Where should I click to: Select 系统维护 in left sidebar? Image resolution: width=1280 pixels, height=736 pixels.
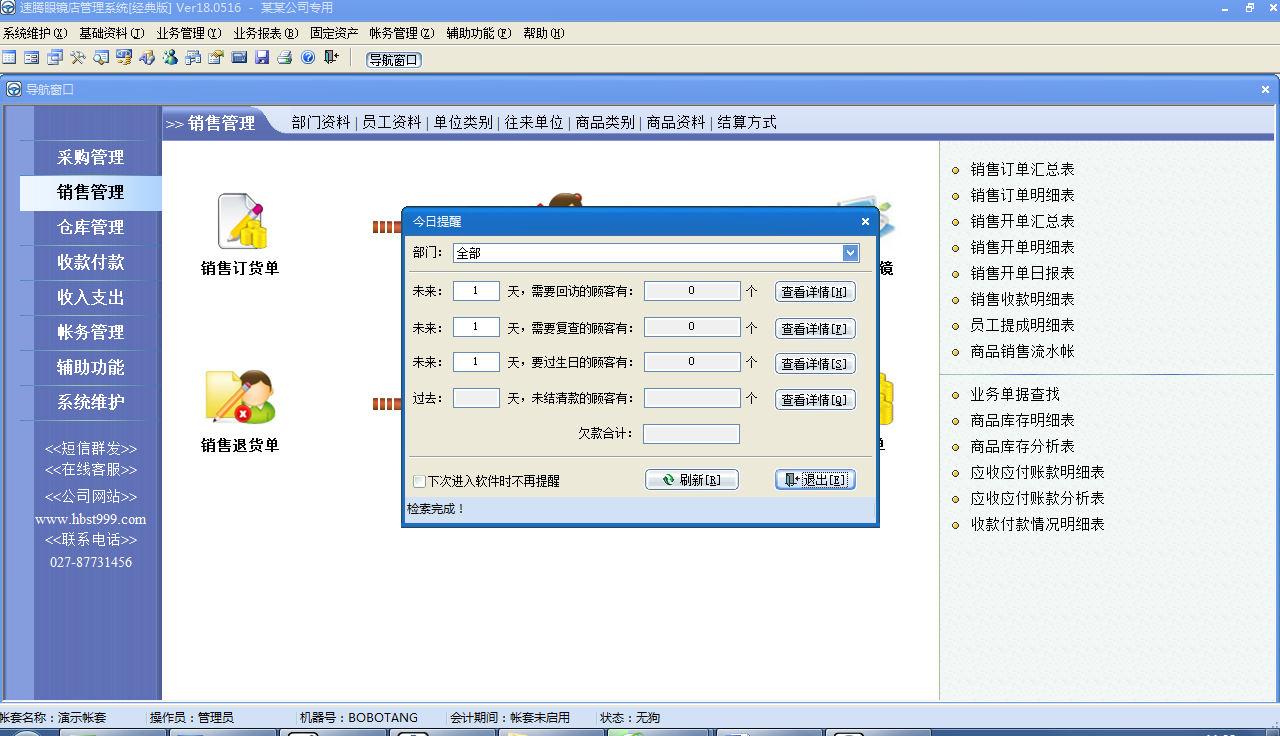coord(90,402)
